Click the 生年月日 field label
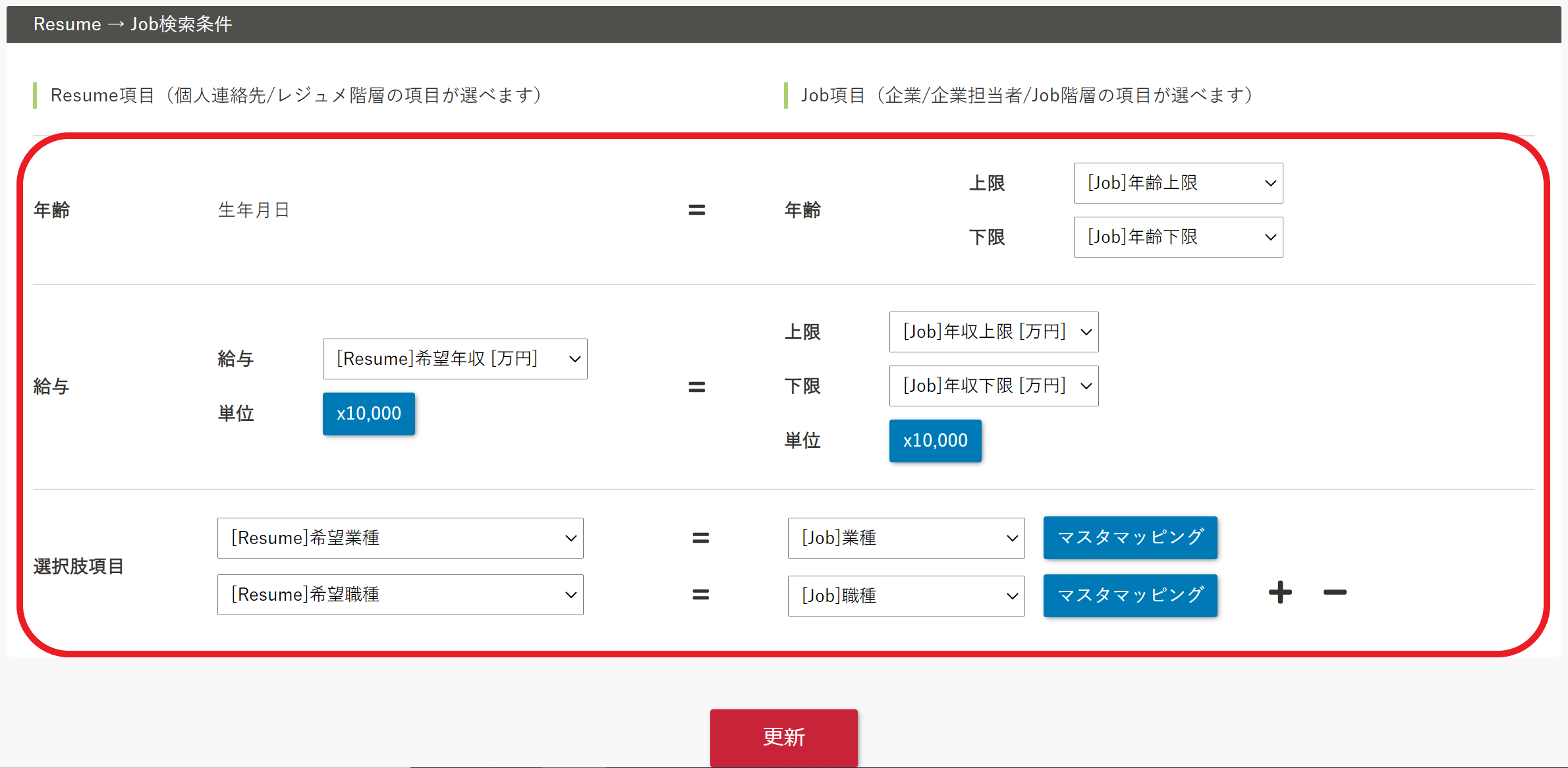Image resolution: width=1568 pixels, height=768 pixels. (x=254, y=210)
